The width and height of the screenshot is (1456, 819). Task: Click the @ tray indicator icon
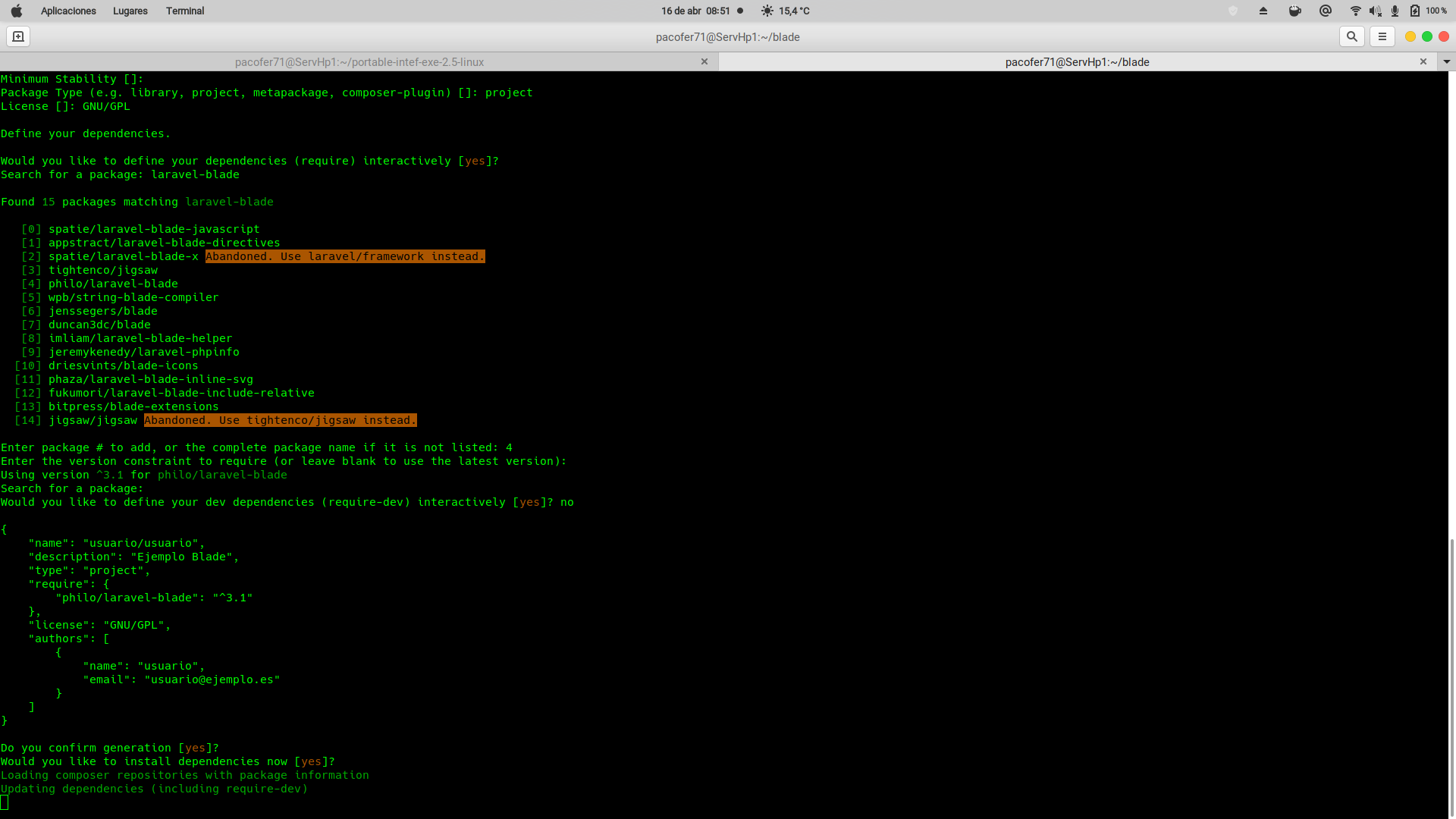click(1326, 11)
